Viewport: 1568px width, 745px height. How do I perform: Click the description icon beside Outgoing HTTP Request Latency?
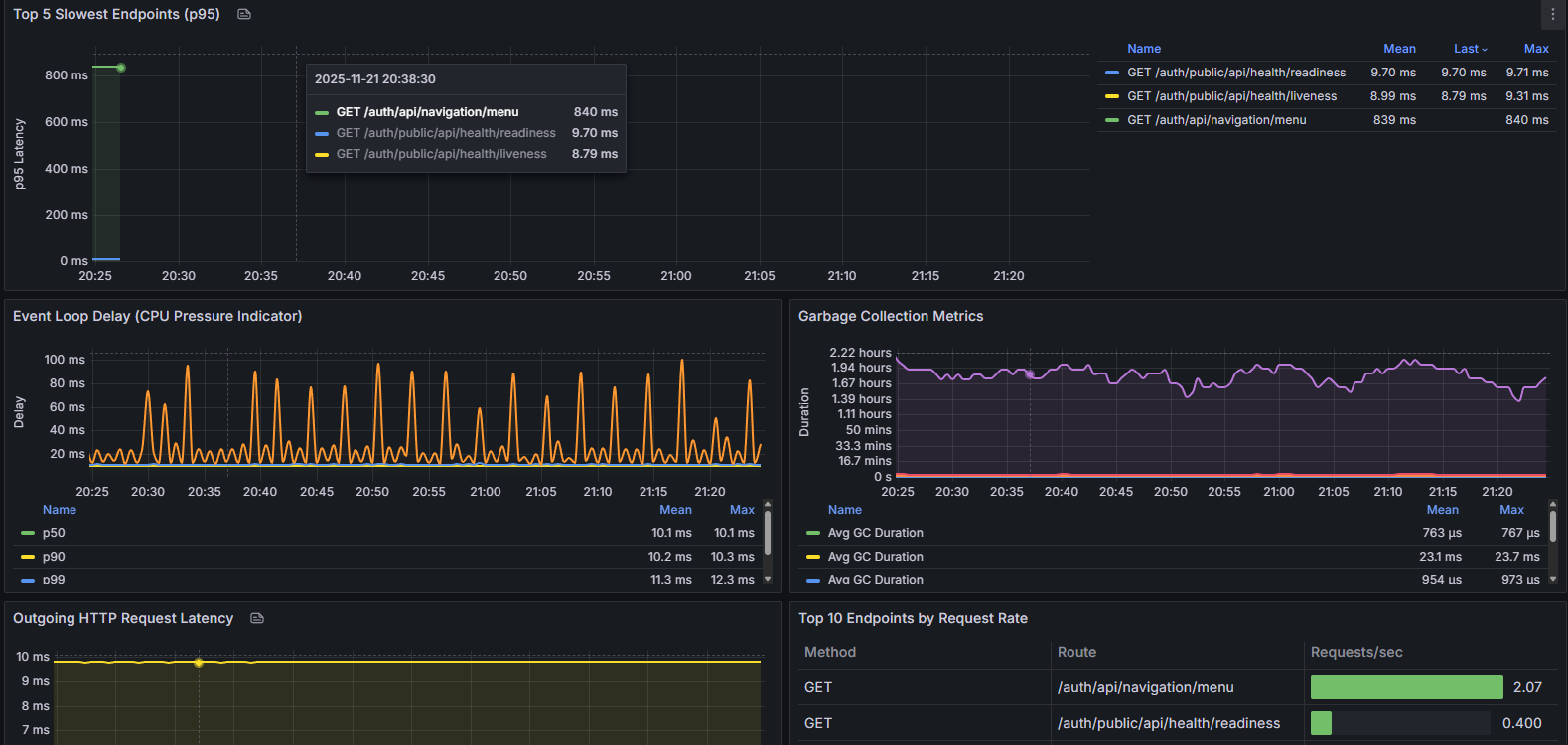[257, 618]
